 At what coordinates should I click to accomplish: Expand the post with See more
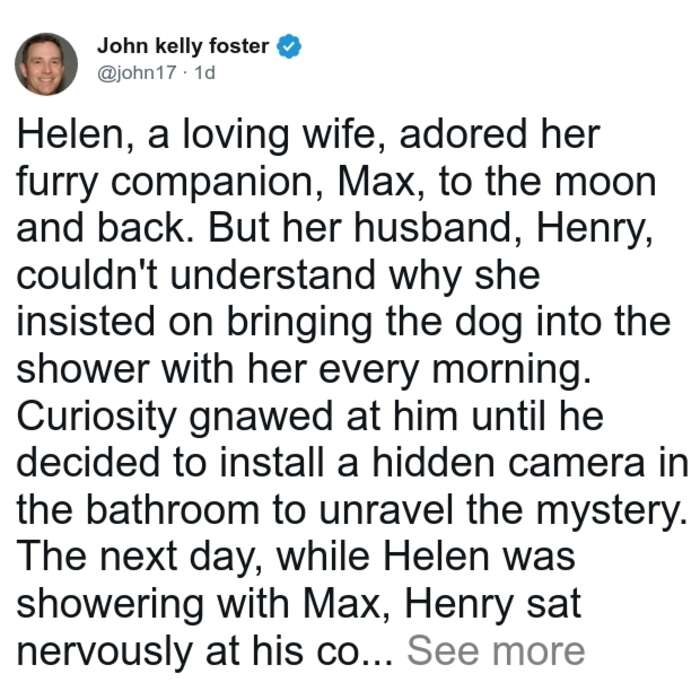(496, 651)
